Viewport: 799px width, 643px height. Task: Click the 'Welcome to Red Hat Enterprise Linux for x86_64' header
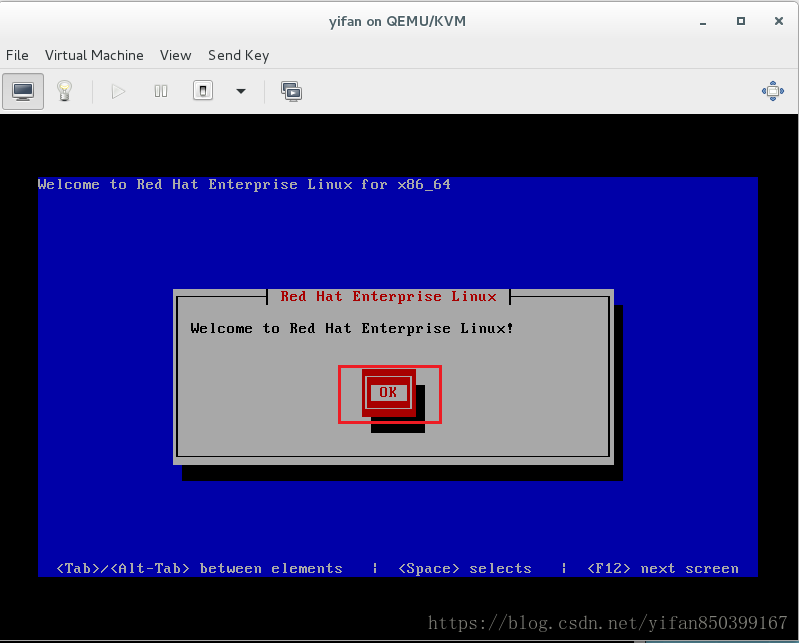tap(244, 184)
